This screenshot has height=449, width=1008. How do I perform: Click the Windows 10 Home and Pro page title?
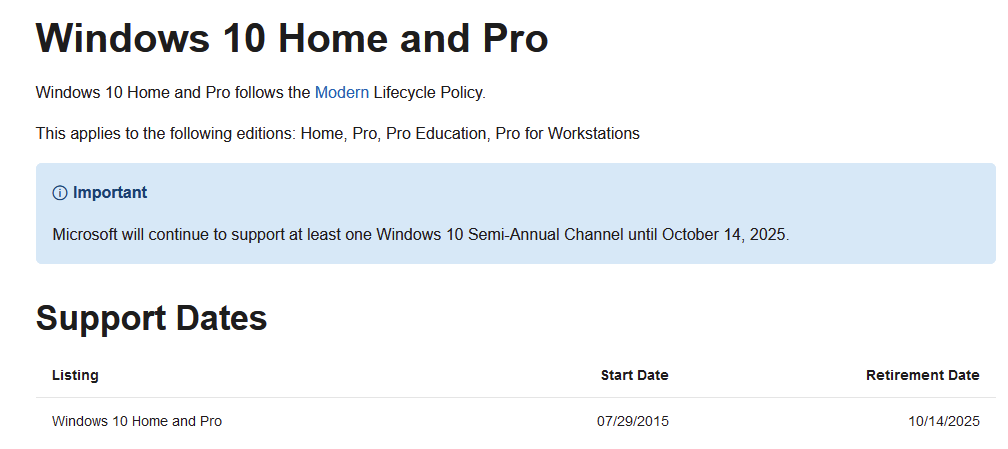point(292,38)
